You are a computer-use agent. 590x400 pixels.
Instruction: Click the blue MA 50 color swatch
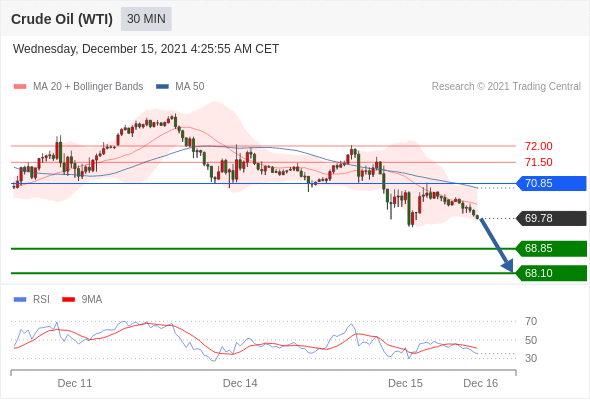coord(162,87)
